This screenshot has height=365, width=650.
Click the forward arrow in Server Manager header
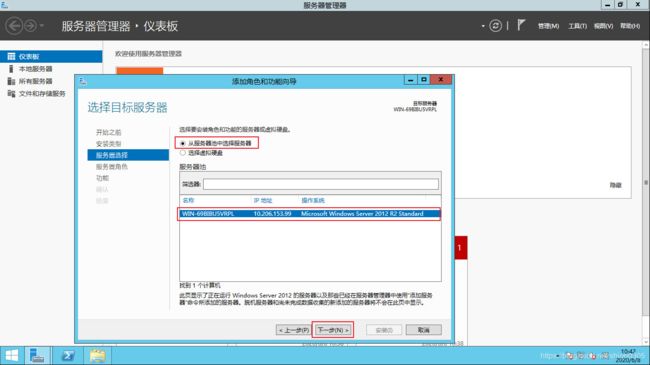30,26
